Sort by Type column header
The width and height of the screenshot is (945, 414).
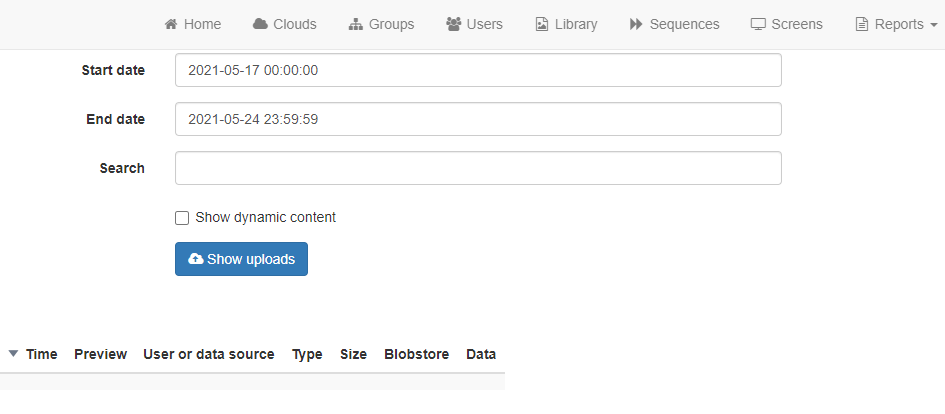click(x=307, y=354)
